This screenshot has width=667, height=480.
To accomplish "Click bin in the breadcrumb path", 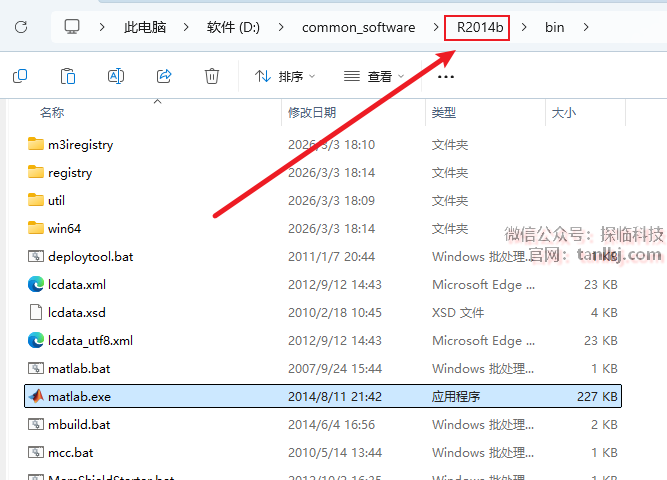I will tap(555, 27).
